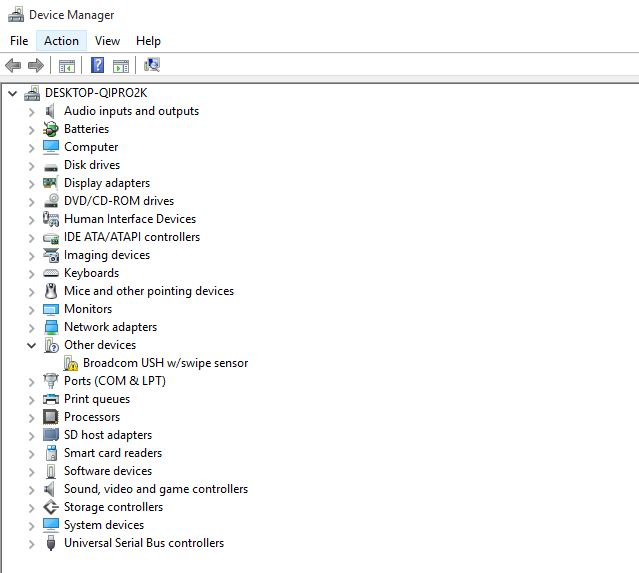Click the Audio inputs and outputs speaker icon

[x=51, y=111]
